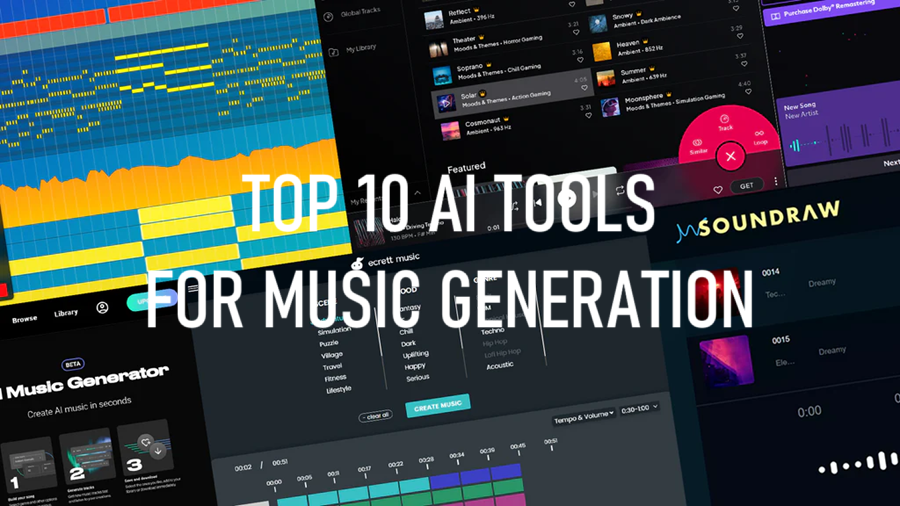Open the three-dot menu beside GET
The height and width of the screenshot is (506, 900).
pyautogui.click(x=776, y=182)
